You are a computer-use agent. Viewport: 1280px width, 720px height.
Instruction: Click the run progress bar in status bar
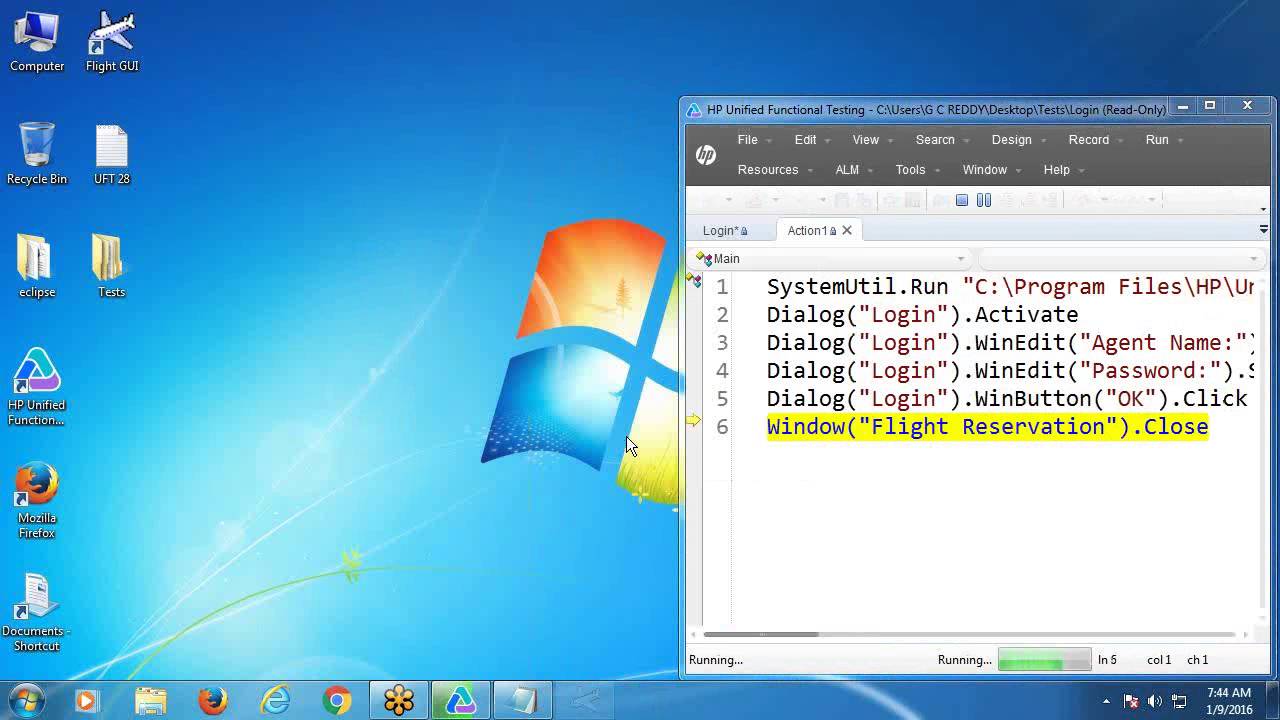click(x=1044, y=660)
